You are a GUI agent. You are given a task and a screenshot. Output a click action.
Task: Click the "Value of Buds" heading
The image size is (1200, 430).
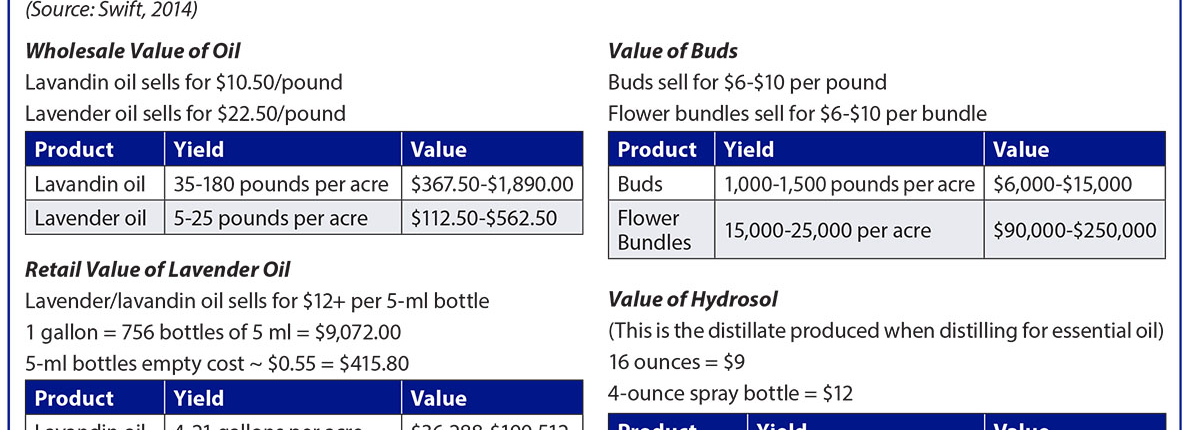pos(673,51)
